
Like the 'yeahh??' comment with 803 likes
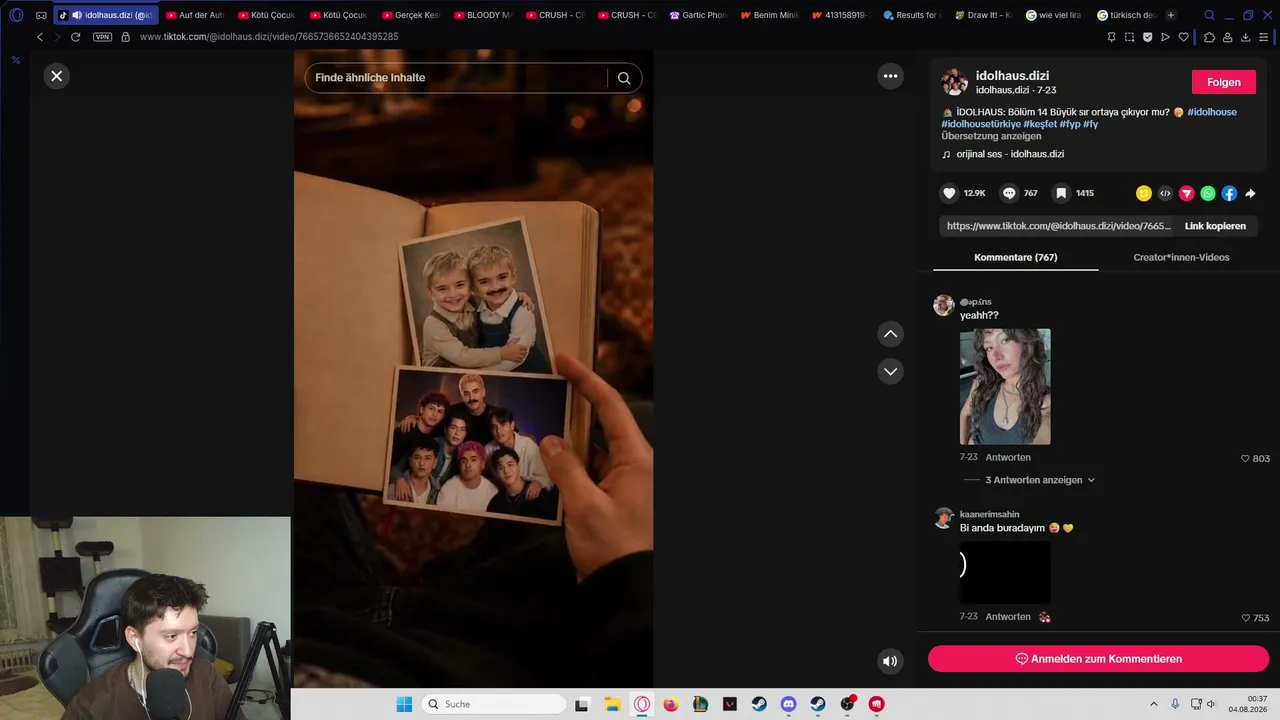[x=1246, y=459]
